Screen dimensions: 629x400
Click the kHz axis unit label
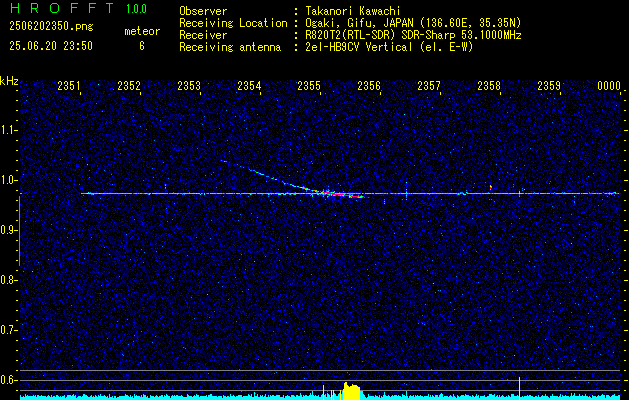coord(9,81)
